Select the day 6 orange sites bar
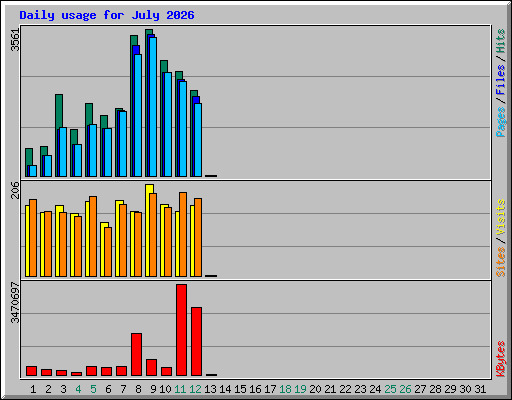The image size is (512, 400). [108, 252]
